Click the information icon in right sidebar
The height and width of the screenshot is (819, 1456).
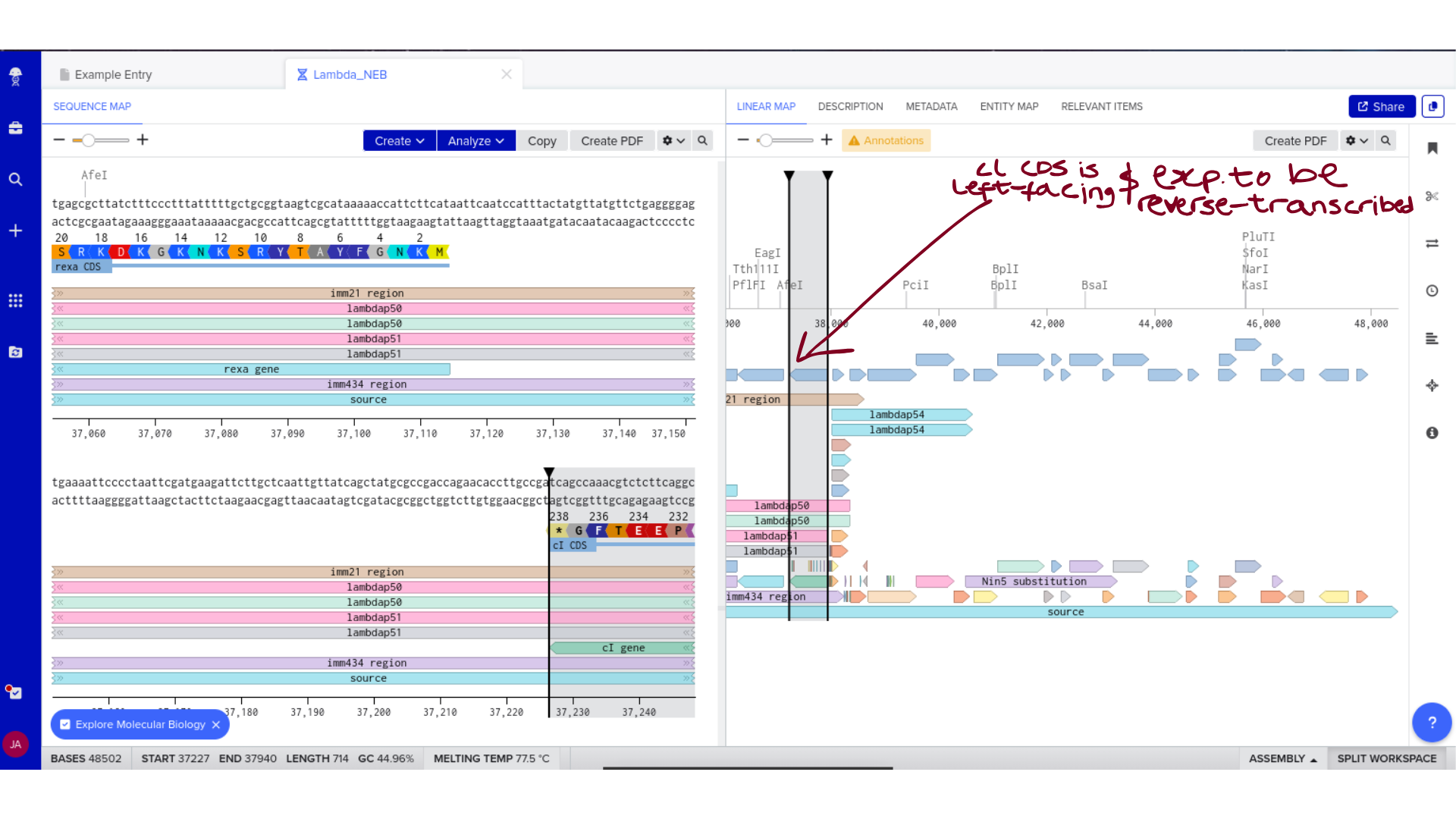click(1432, 433)
